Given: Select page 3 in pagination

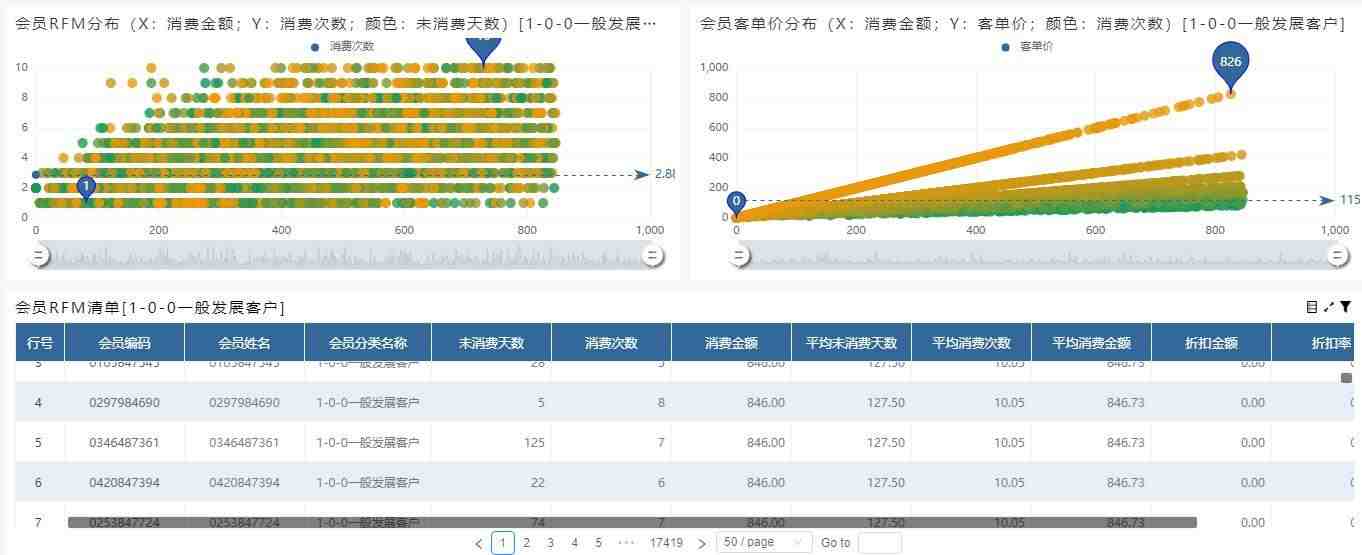Looking at the screenshot, I should click(550, 543).
